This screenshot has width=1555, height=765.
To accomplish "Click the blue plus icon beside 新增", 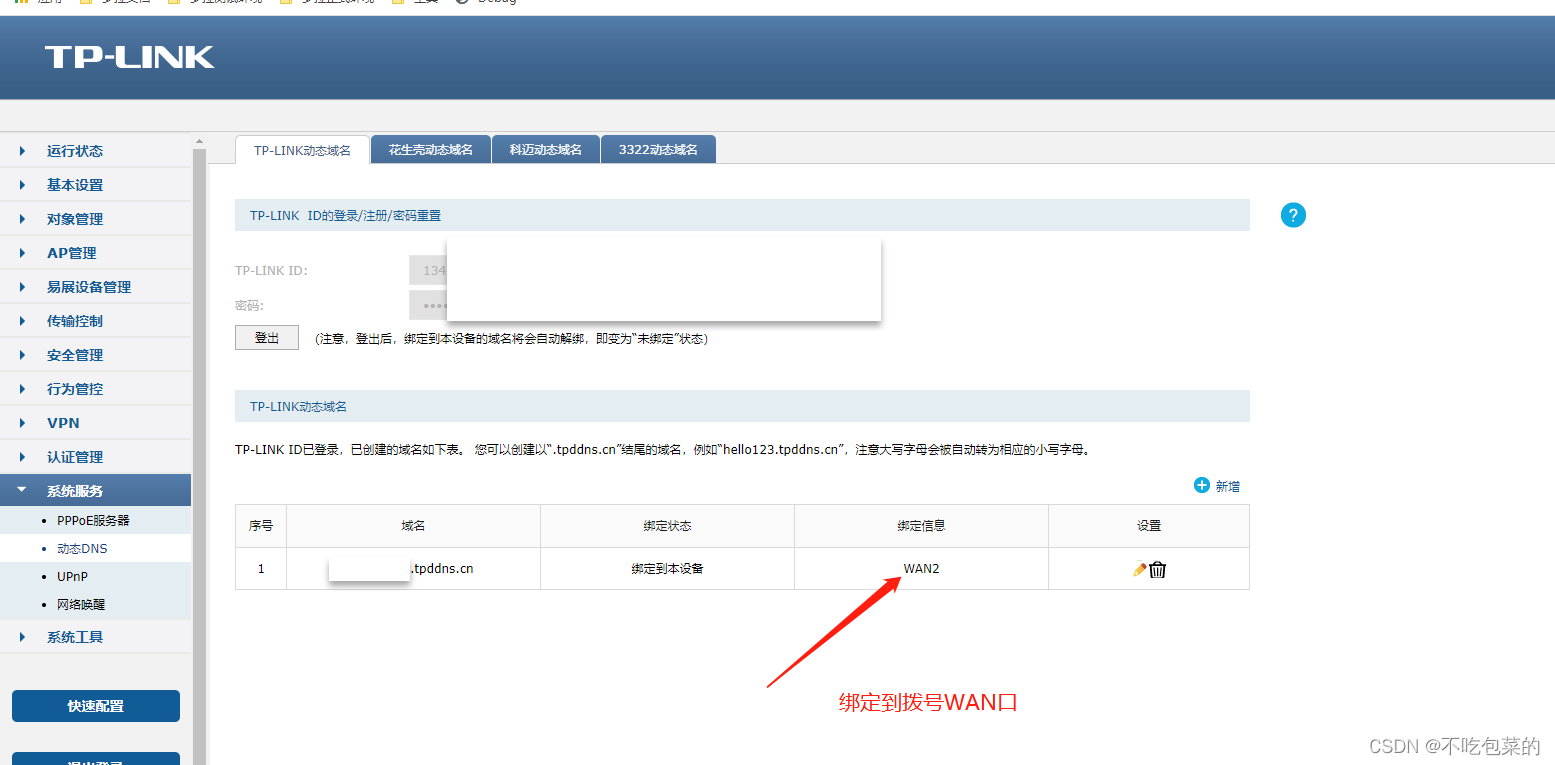I will tap(1202, 485).
